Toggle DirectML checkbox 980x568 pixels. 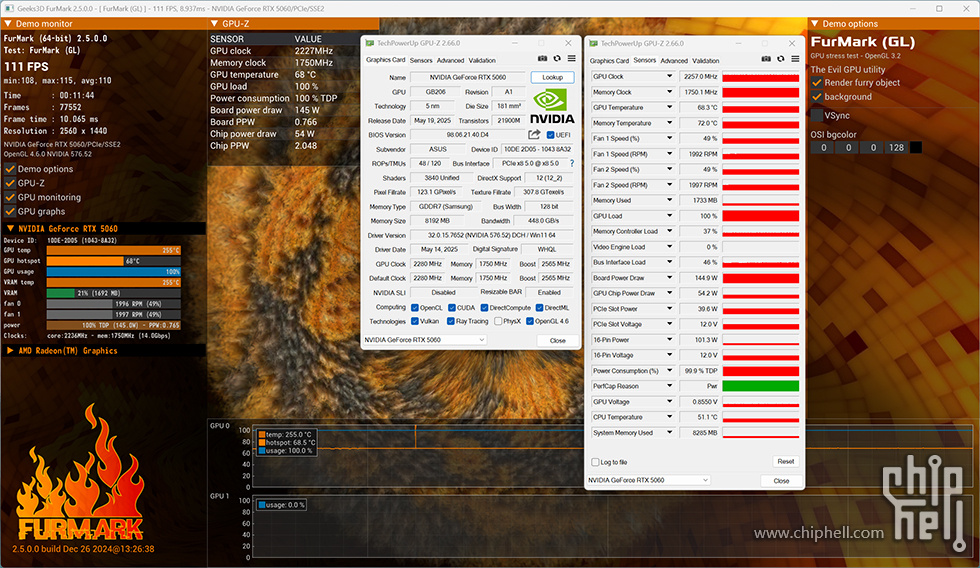(x=539, y=307)
